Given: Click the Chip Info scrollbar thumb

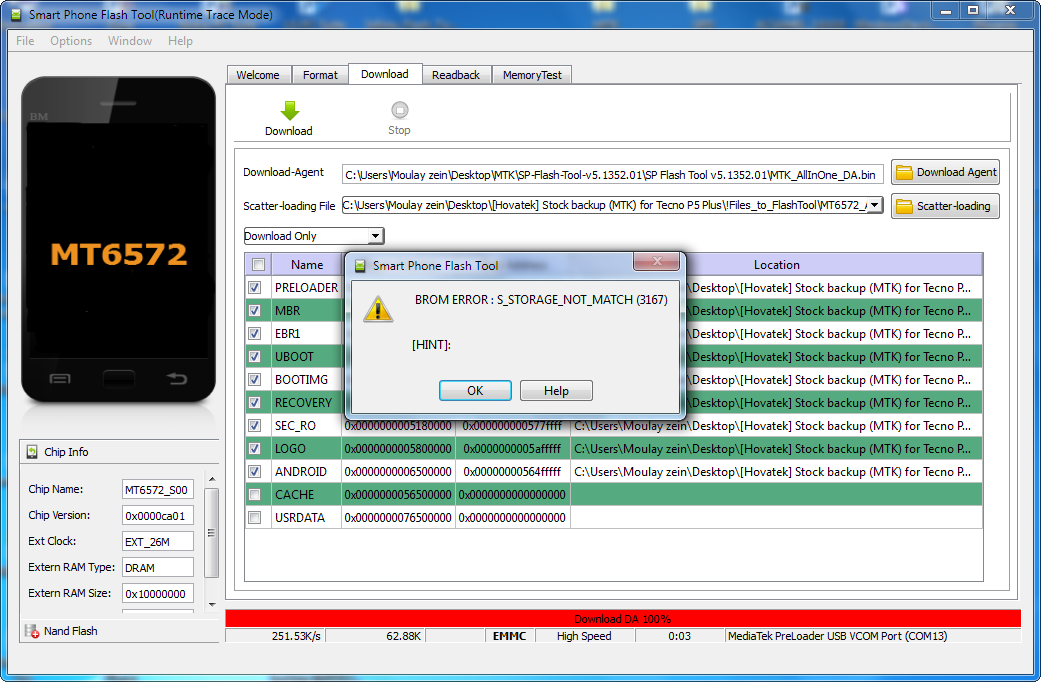Looking at the screenshot, I should point(212,533).
